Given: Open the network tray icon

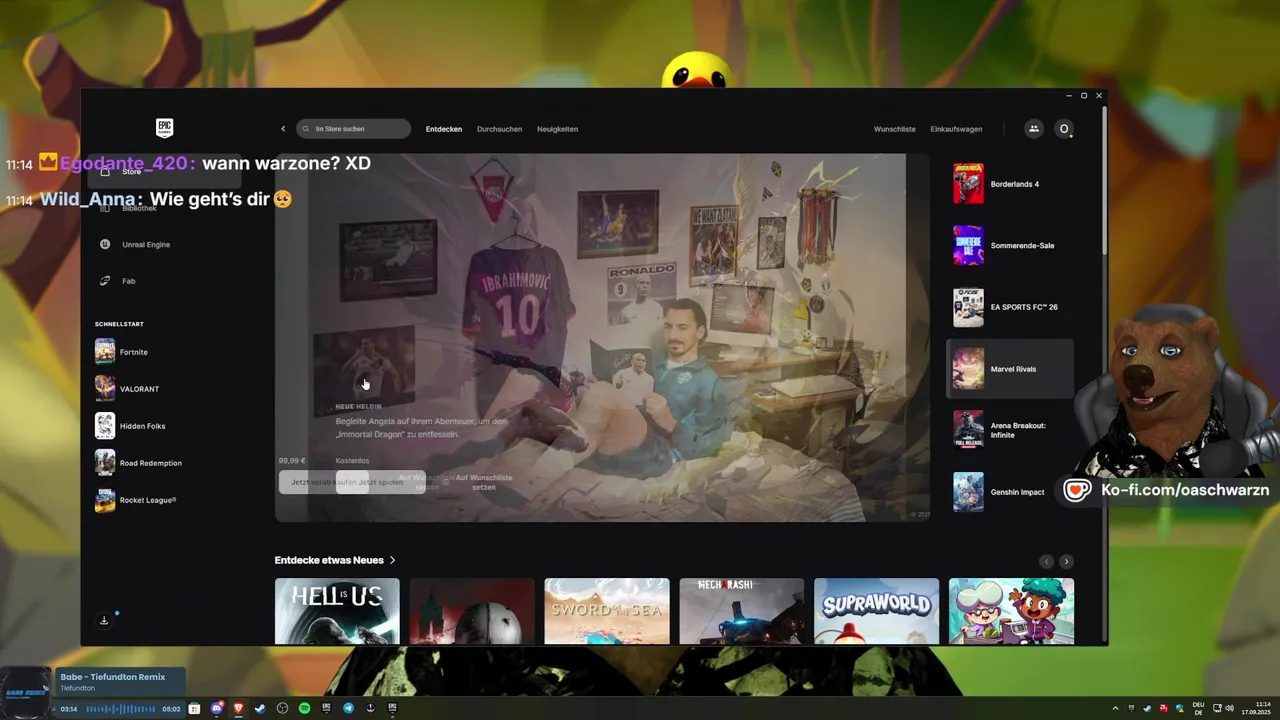Looking at the screenshot, I should (x=1217, y=709).
